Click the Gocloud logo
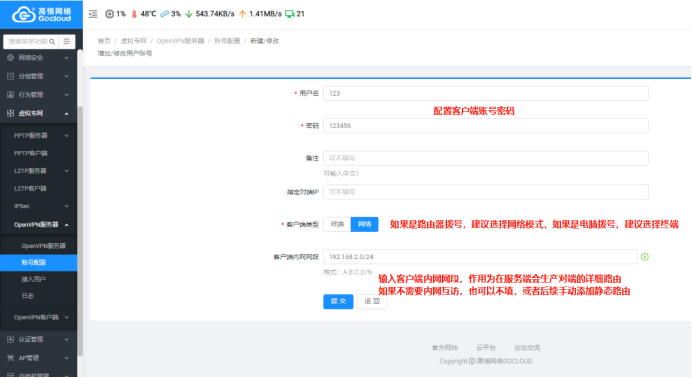 click(x=41, y=14)
